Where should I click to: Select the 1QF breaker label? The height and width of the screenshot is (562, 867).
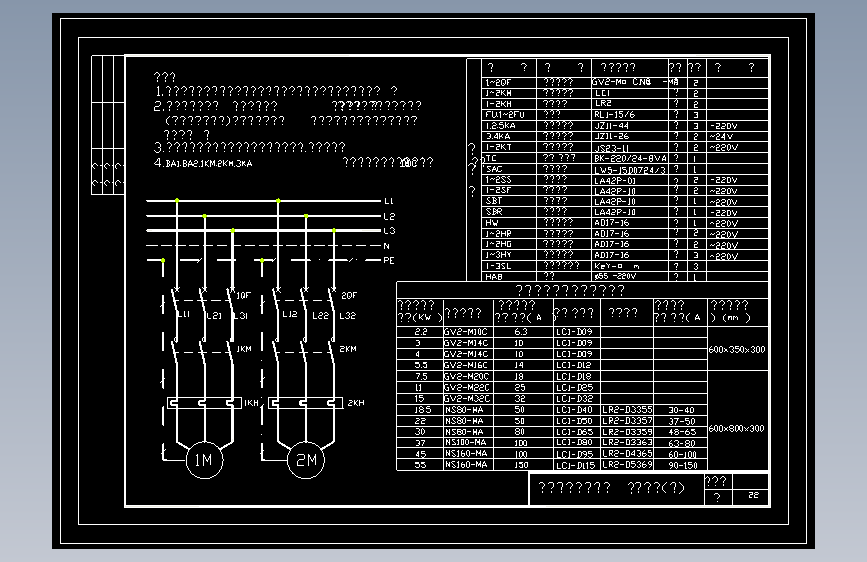pyautogui.click(x=243, y=295)
